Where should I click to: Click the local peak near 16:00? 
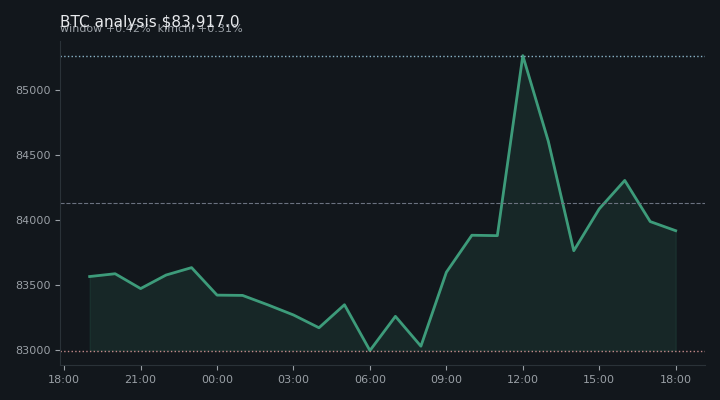pyautogui.click(x=624, y=180)
